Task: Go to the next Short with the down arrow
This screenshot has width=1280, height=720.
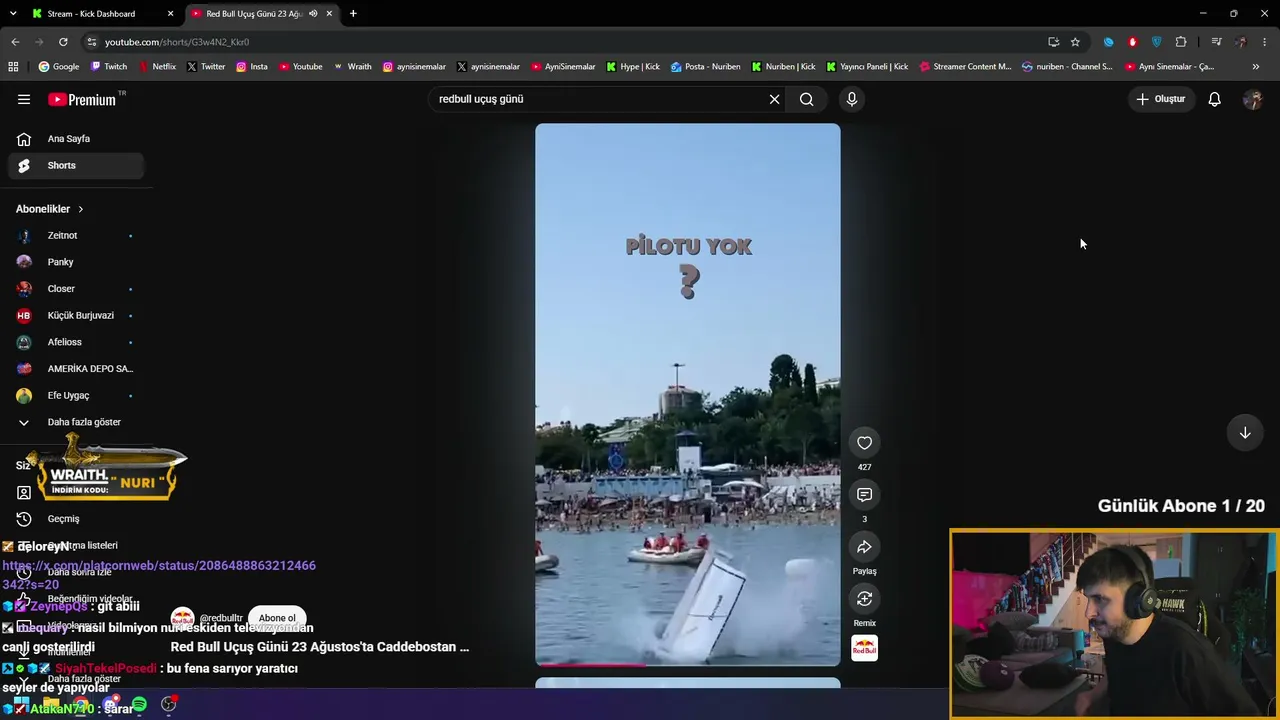Action: (1245, 433)
